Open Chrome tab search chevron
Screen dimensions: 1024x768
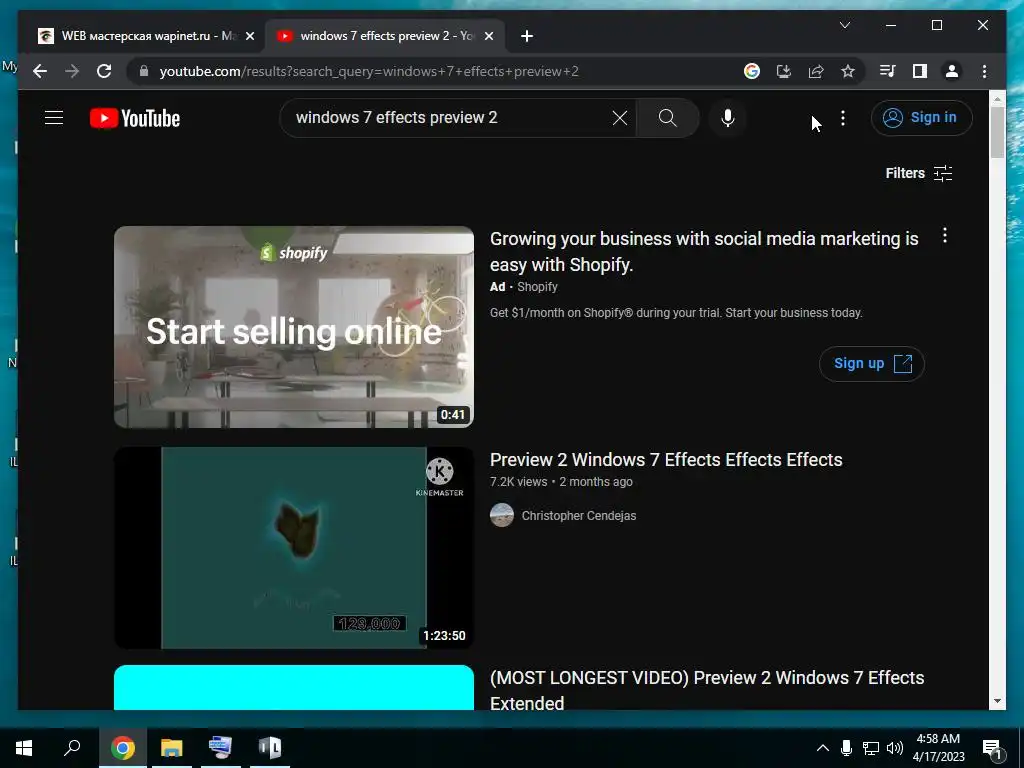[844, 25]
